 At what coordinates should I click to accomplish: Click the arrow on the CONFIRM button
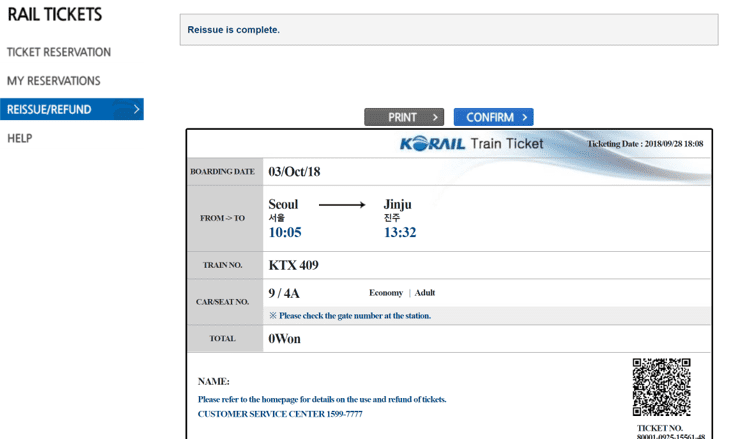pyautogui.click(x=524, y=117)
